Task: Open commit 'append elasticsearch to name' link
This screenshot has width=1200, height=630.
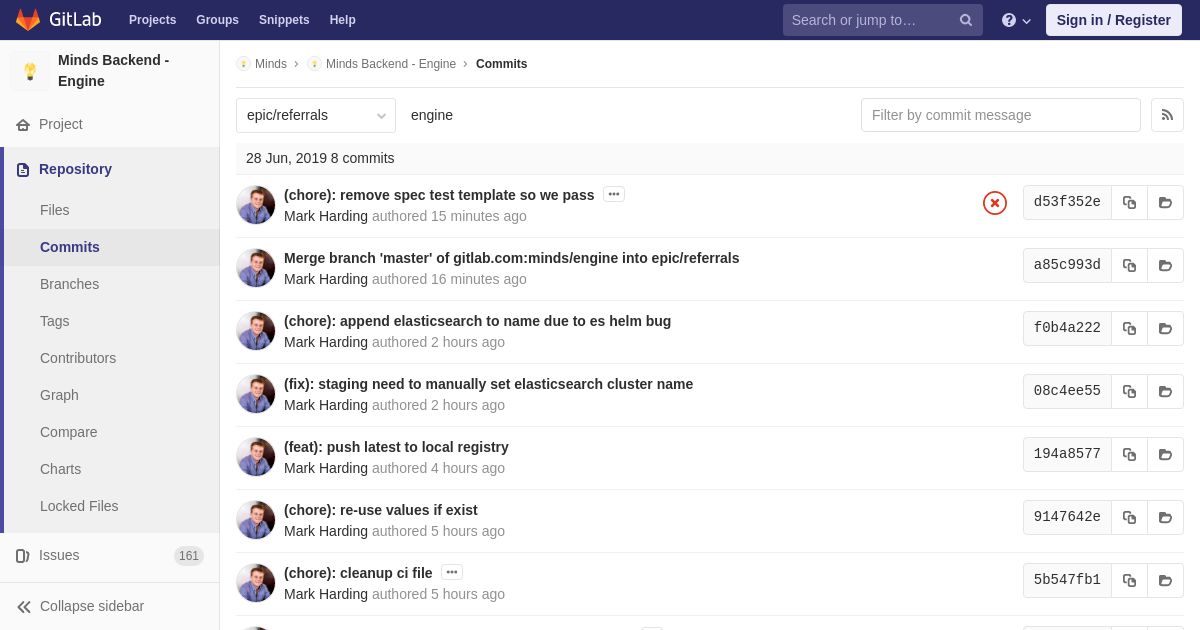Action: click(478, 321)
